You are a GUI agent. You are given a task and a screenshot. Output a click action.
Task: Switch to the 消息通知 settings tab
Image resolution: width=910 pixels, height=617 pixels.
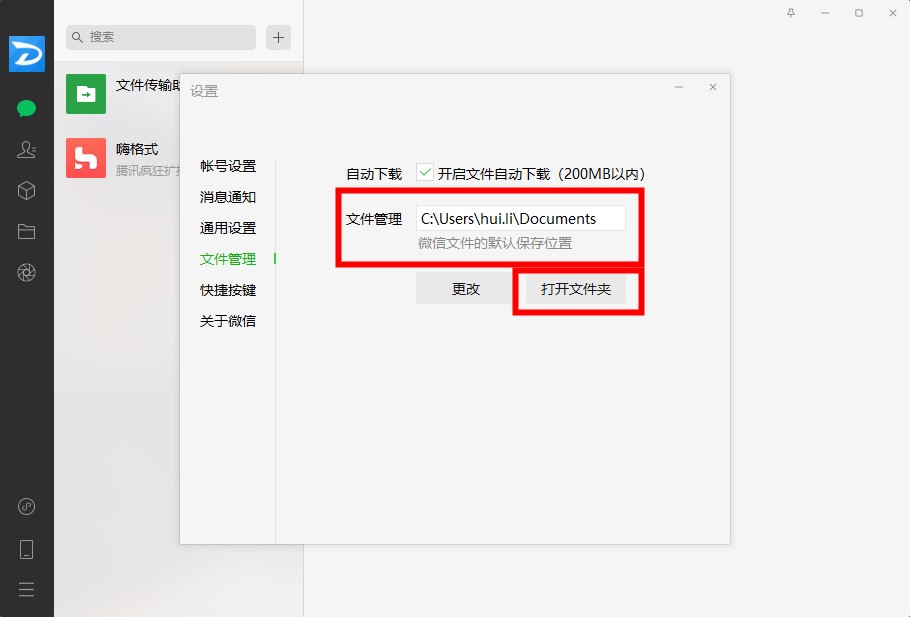[228, 197]
